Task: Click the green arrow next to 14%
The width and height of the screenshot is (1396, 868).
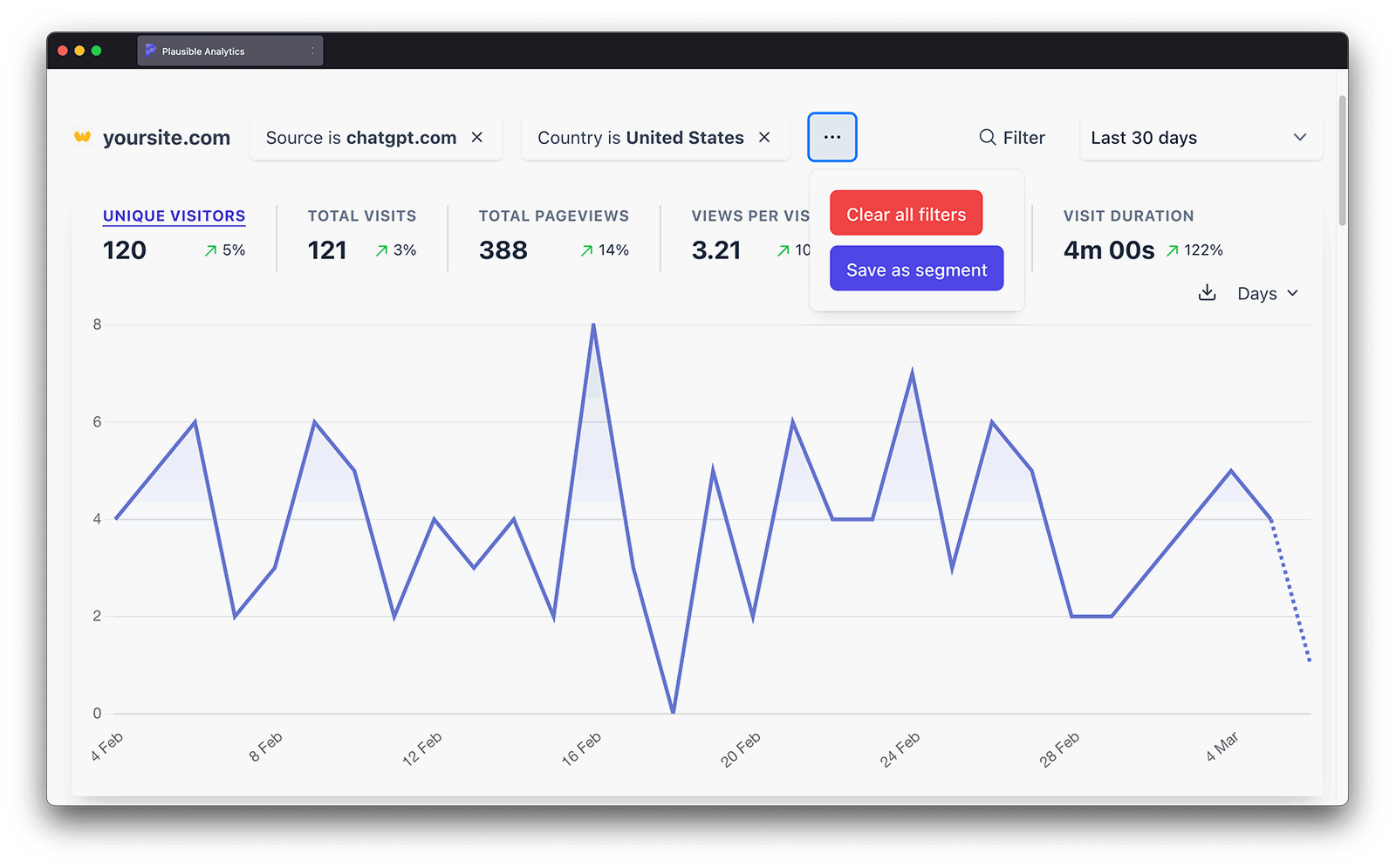Action: click(x=586, y=250)
